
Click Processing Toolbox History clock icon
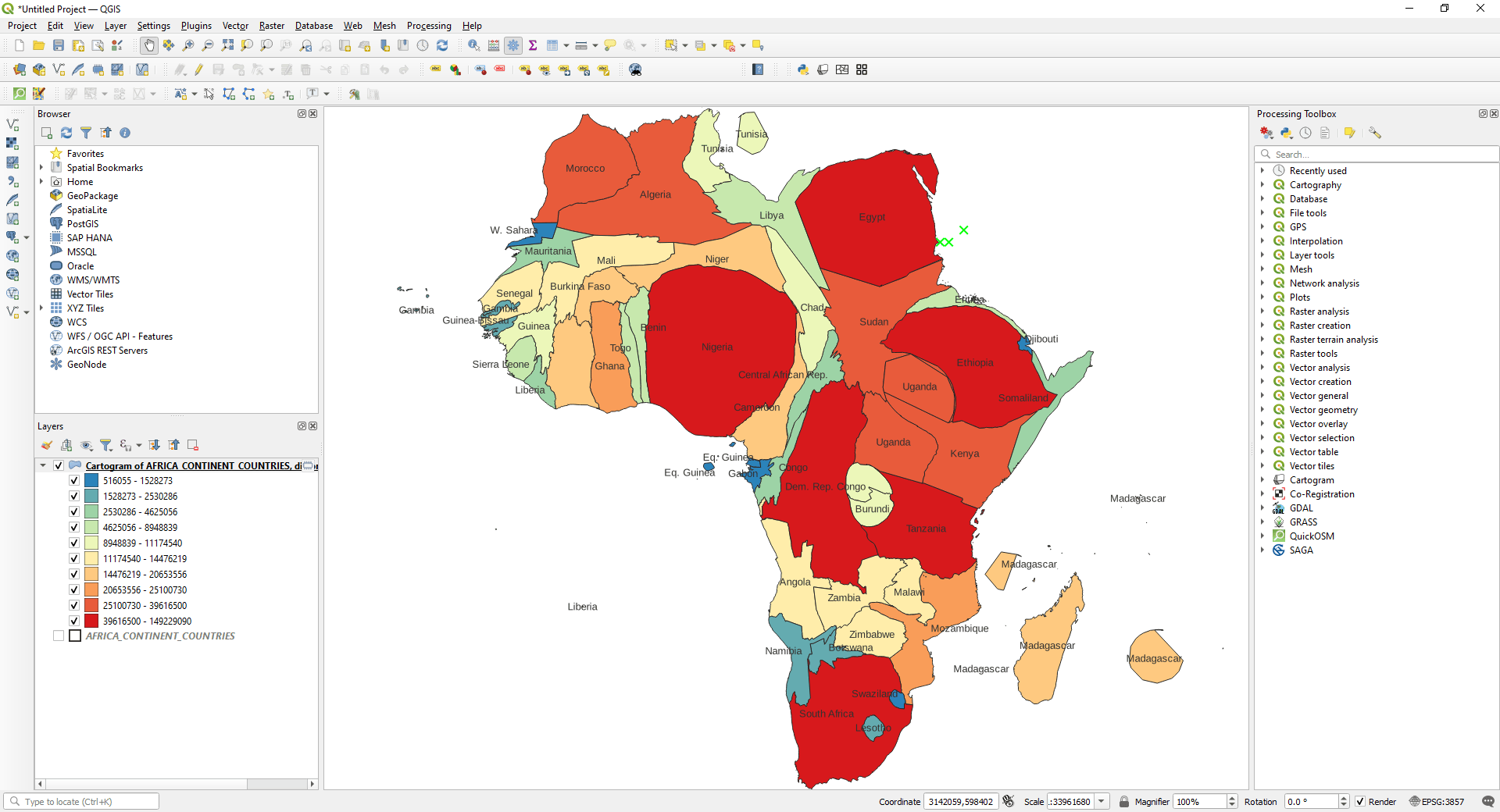(x=1305, y=133)
